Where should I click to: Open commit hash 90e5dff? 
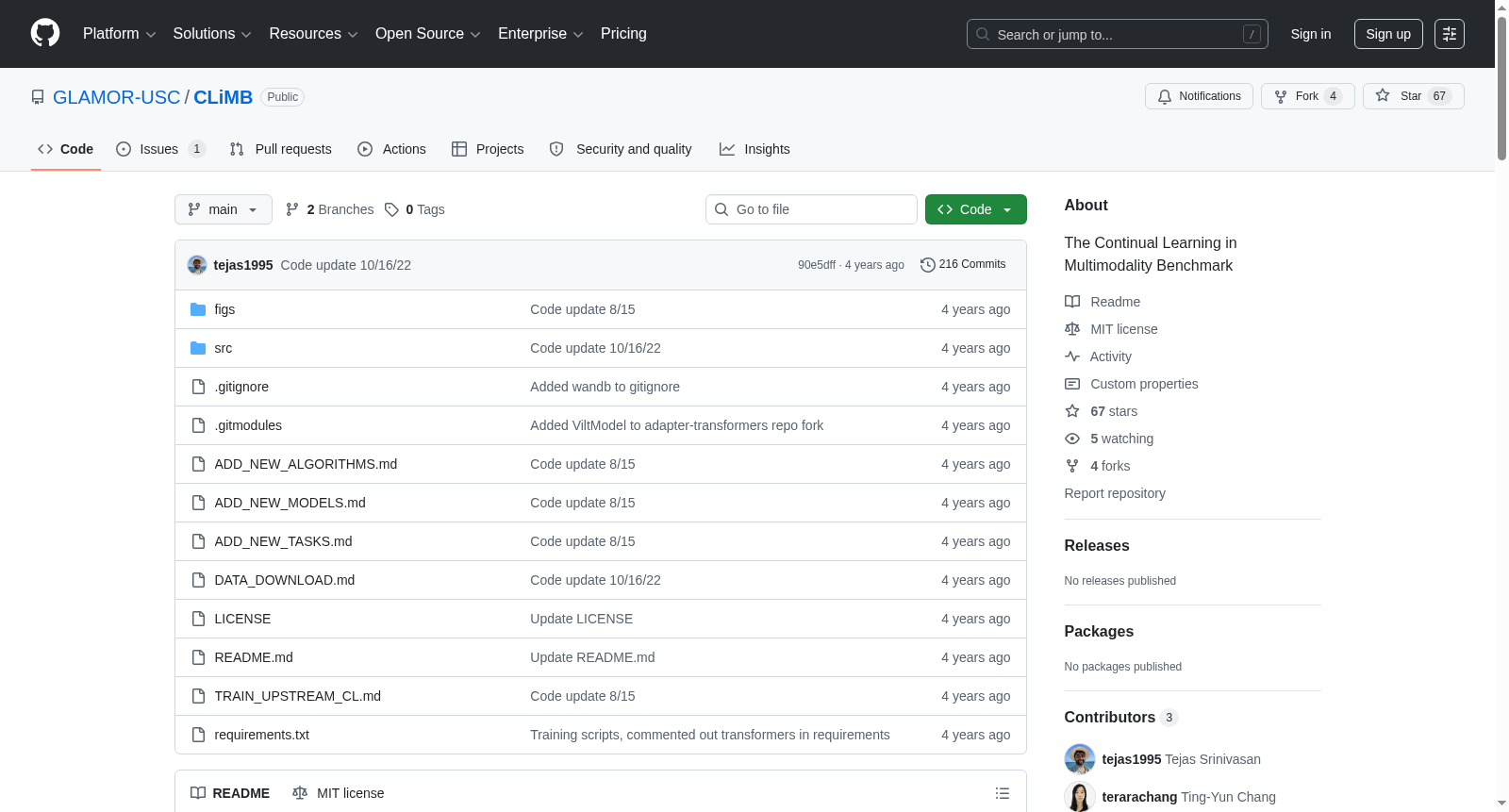(x=817, y=265)
